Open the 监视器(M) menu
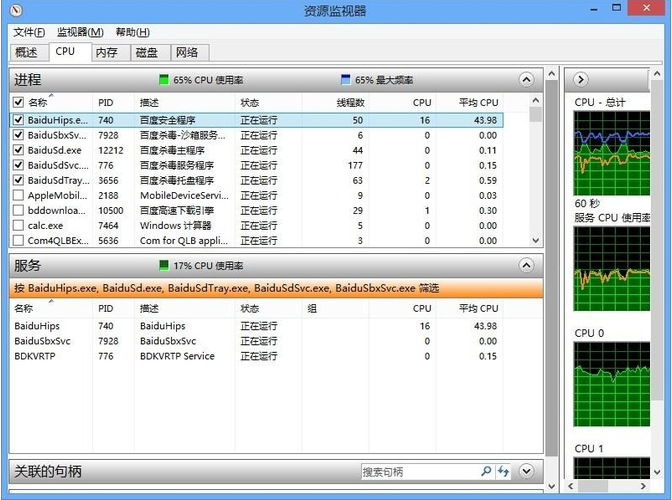This screenshot has width=672, height=500. (80, 32)
